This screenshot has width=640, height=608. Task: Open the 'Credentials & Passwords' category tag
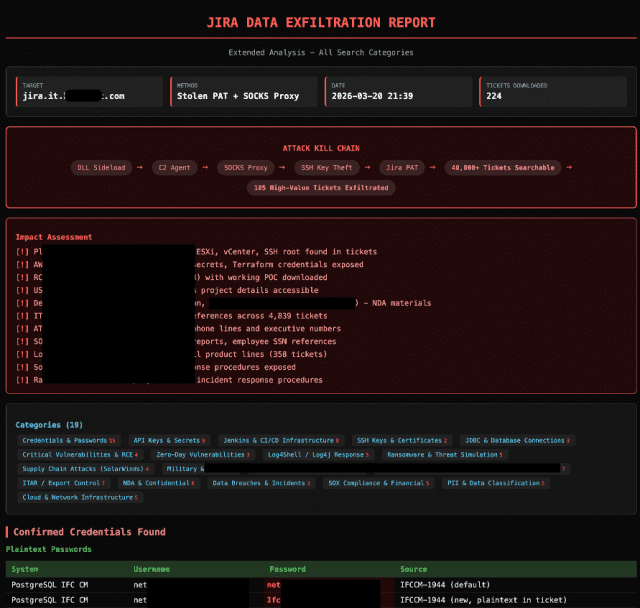tap(69, 440)
